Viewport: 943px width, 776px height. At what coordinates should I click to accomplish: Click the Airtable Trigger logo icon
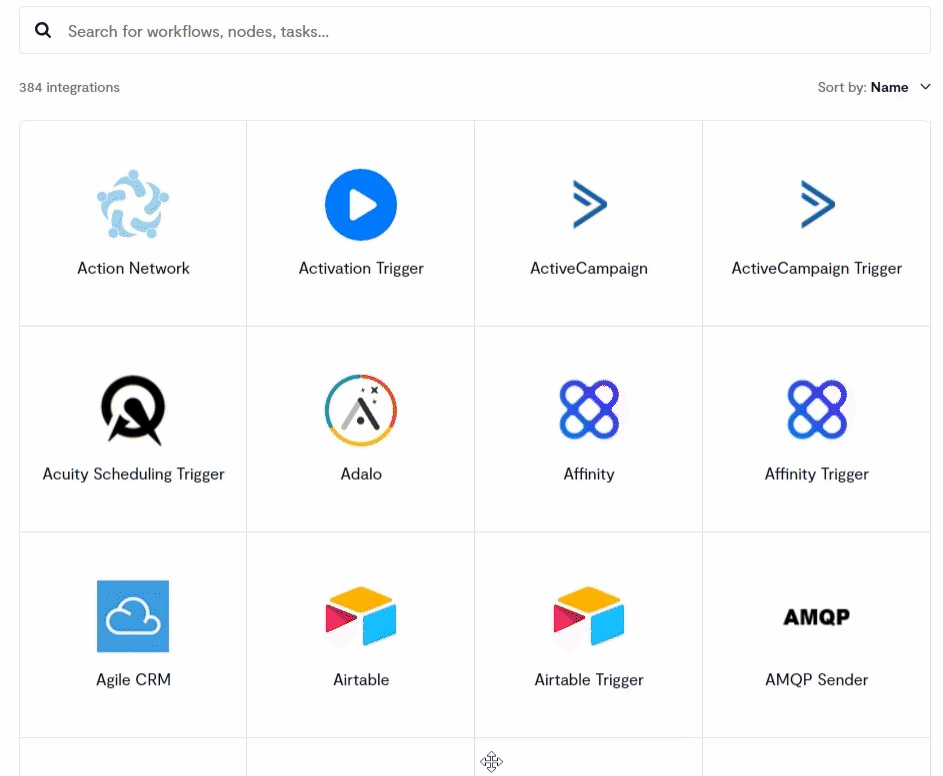pos(589,616)
